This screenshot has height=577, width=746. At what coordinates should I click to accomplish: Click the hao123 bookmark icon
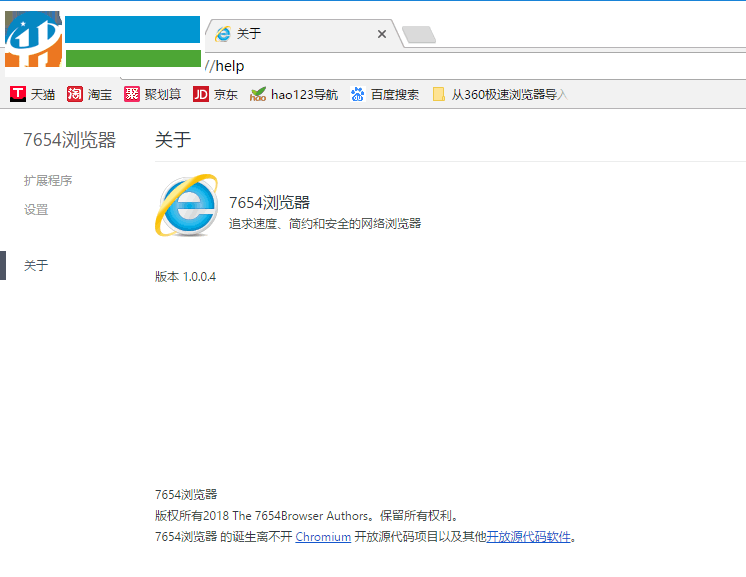click(257, 94)
